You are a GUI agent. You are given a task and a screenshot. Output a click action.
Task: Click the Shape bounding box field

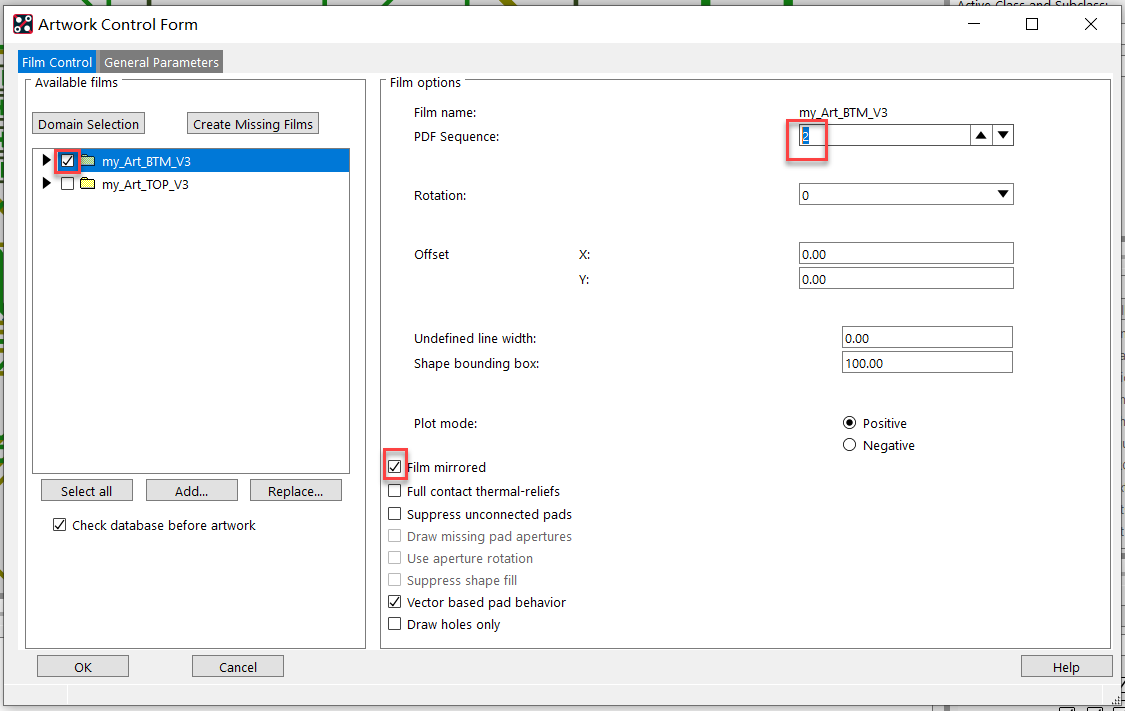[926, 363]
